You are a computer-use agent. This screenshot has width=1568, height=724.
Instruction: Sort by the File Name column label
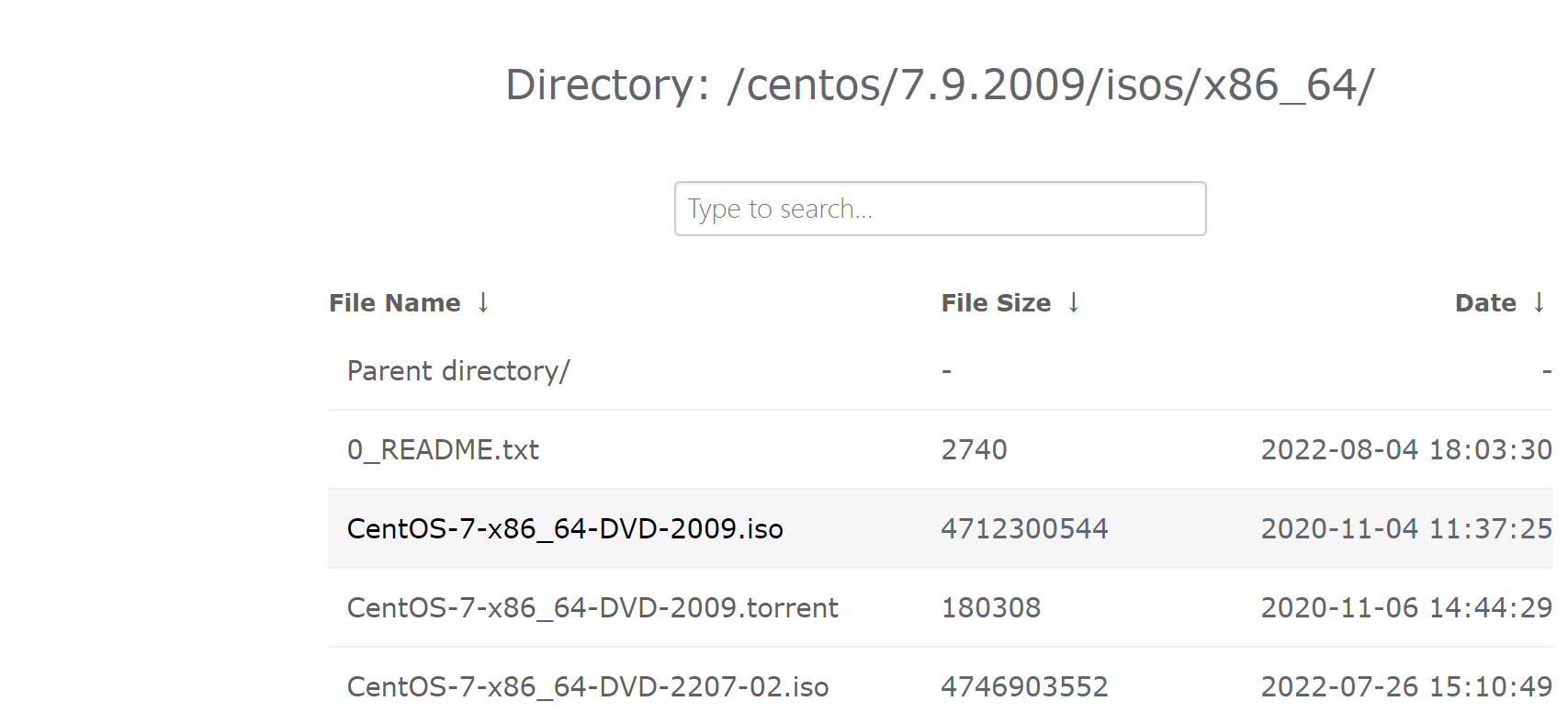395,303
